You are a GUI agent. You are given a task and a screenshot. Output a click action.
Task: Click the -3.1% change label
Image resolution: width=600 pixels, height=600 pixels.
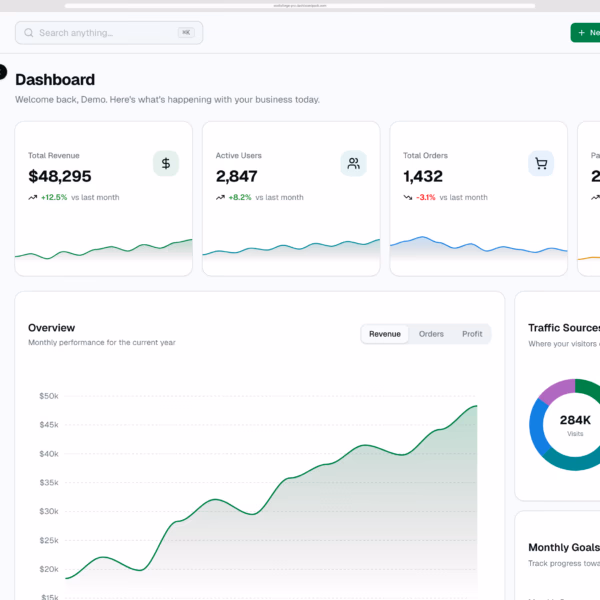[x=426, y=197]
